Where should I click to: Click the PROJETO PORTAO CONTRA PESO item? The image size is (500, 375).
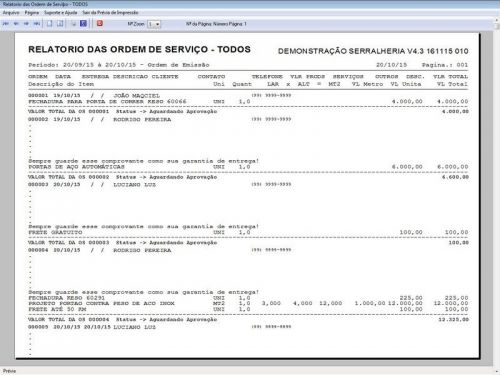[x=101, y=303]
